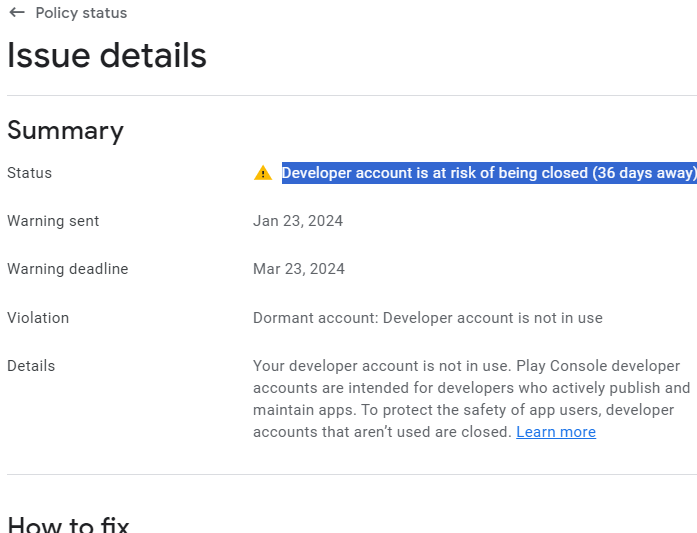The width and height of the screenshot is (697, 533).
Task: Click the Warning sent label
Action: click(x=53, y=220)
